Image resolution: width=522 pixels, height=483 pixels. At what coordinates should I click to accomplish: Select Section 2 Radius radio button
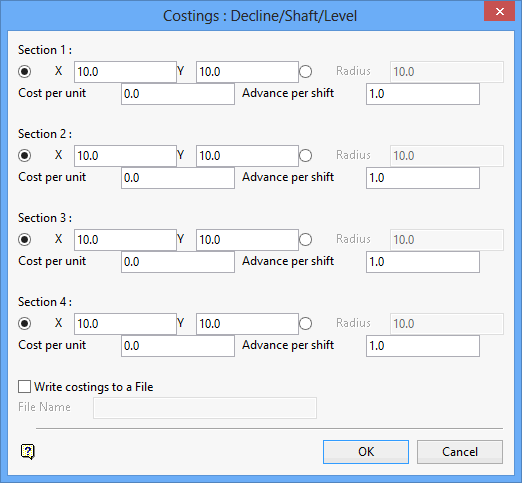pos(305,155)
